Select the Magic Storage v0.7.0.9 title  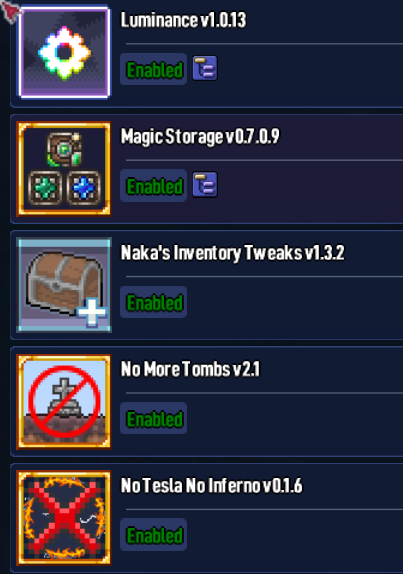[x=200, y=137]
